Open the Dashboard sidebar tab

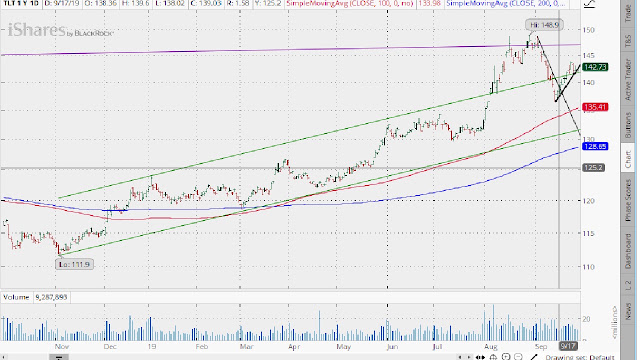pyautogui.click(x=629, y=251)
